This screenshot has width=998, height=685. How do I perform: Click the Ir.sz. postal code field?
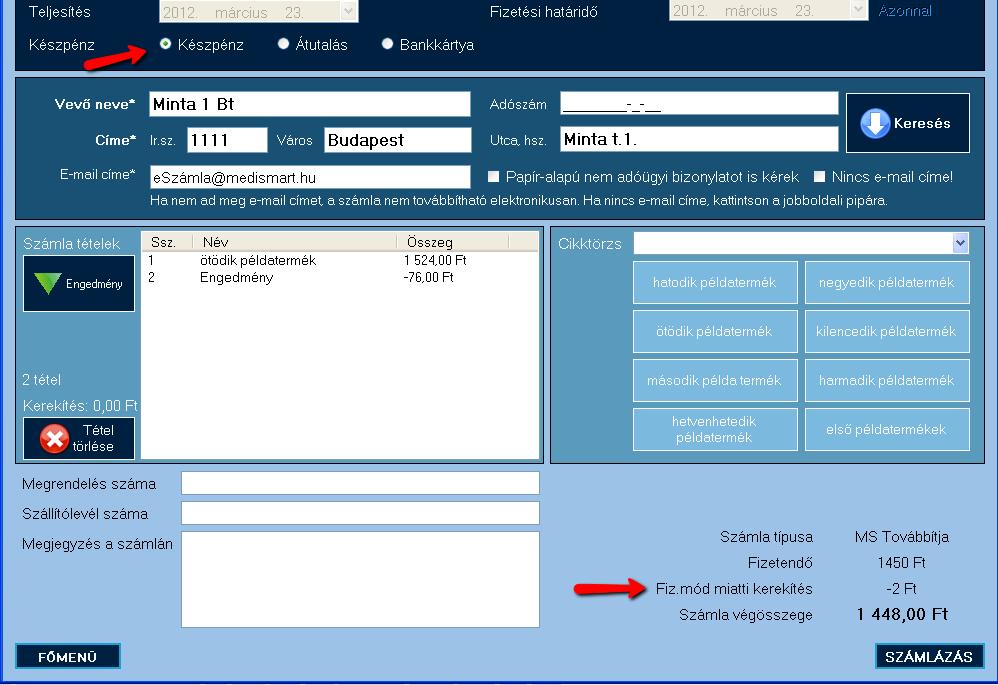tap(227, 139)
